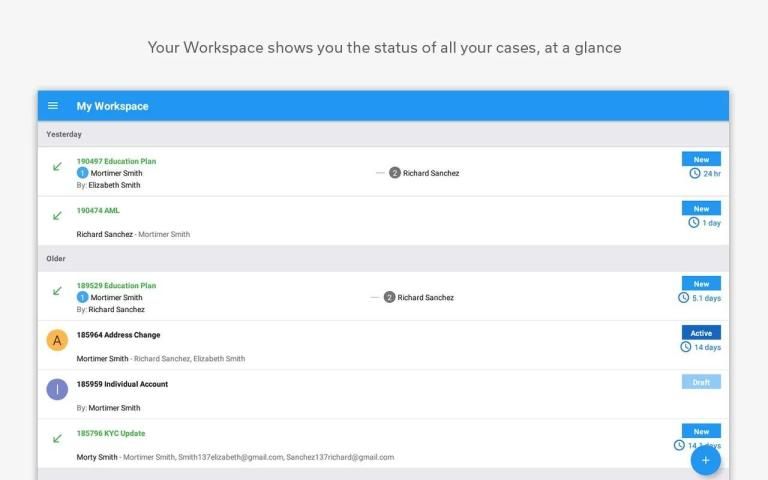Screen dimensions: 768x480
Task: Click the clock icon next to 24 hr
Action: tap(695, 173)
